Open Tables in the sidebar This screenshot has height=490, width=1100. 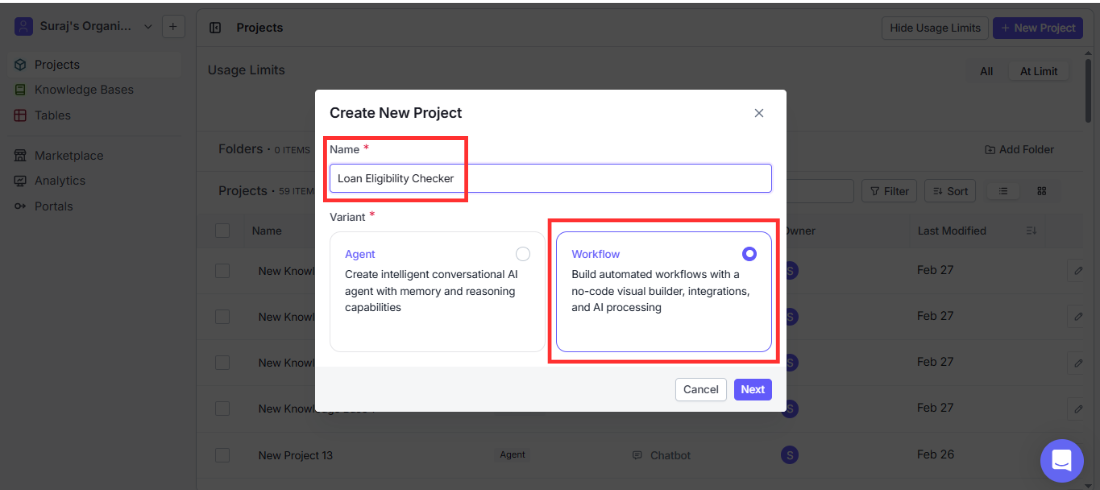coord(95,115)
